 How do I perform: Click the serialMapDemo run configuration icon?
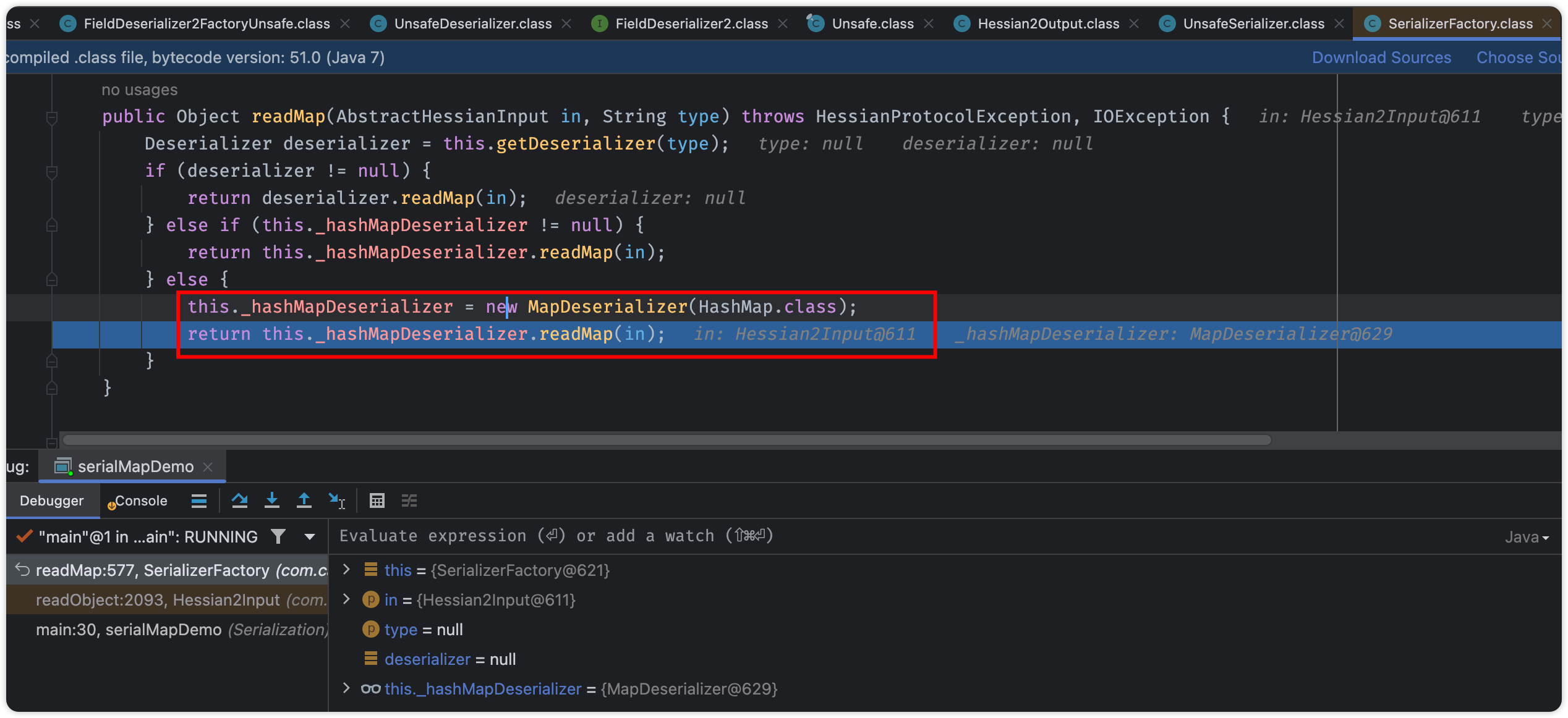(x=63, y=467)
